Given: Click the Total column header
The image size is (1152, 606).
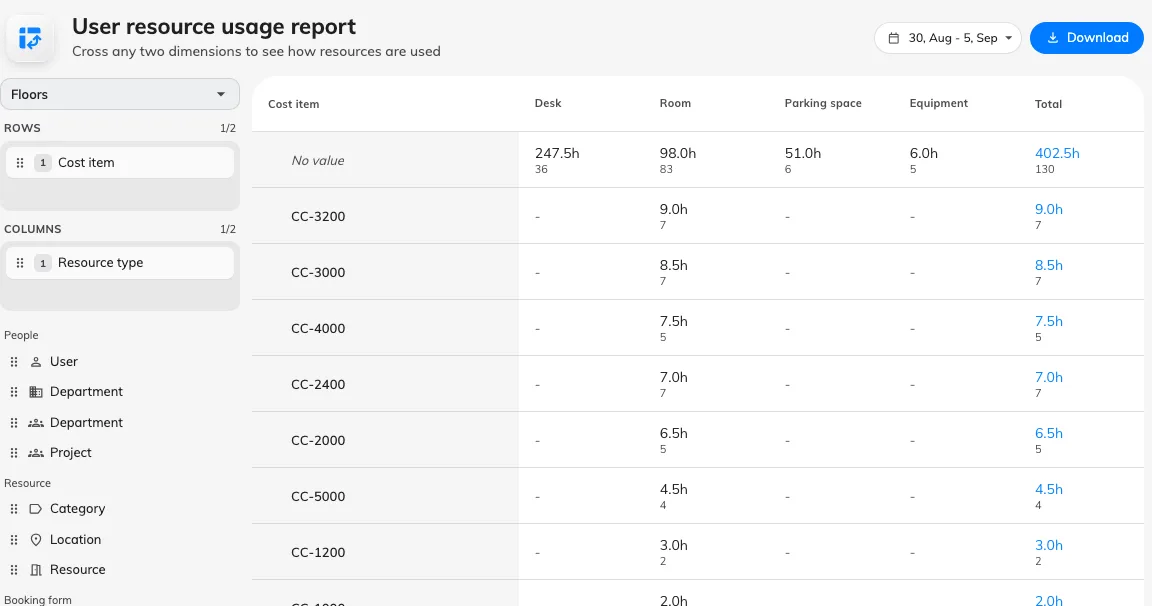Looking at the screenshot, I should coord(1048,104).
